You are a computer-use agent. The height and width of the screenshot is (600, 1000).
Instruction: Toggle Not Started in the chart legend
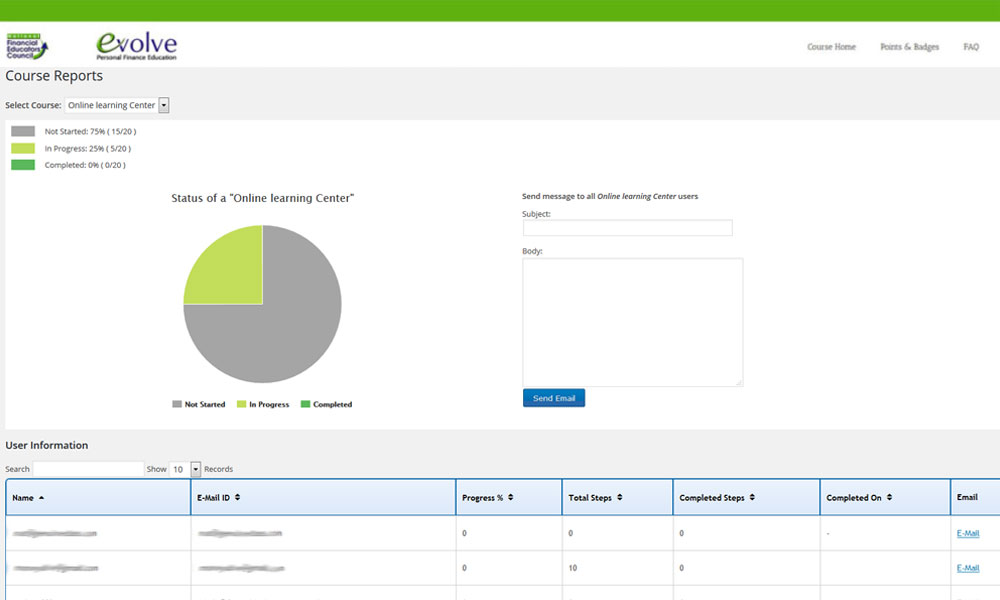click(199, 404)
